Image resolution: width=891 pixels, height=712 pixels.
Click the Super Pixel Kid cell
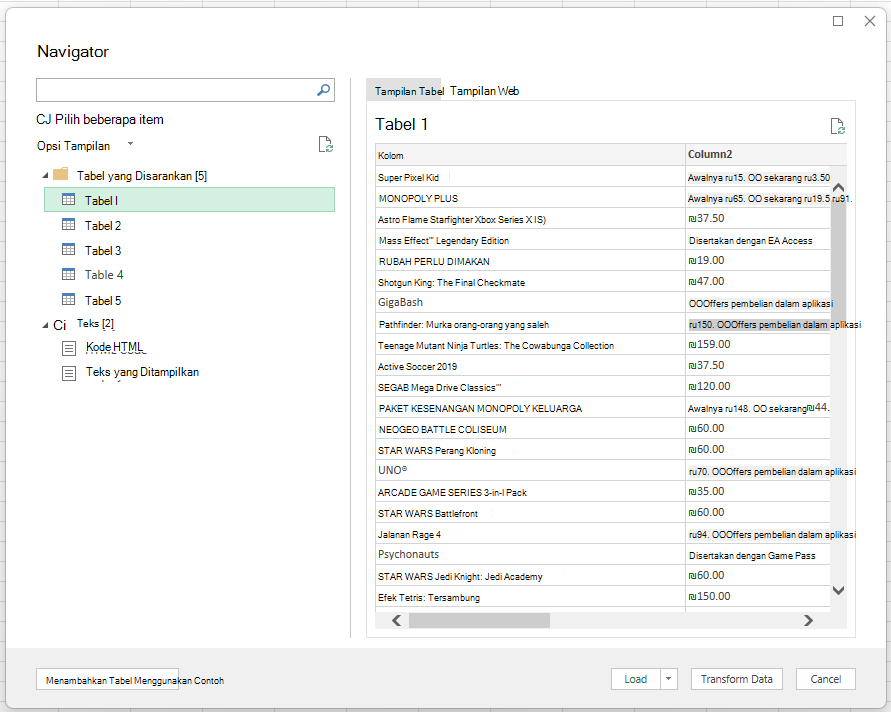[x=530, y=177]
